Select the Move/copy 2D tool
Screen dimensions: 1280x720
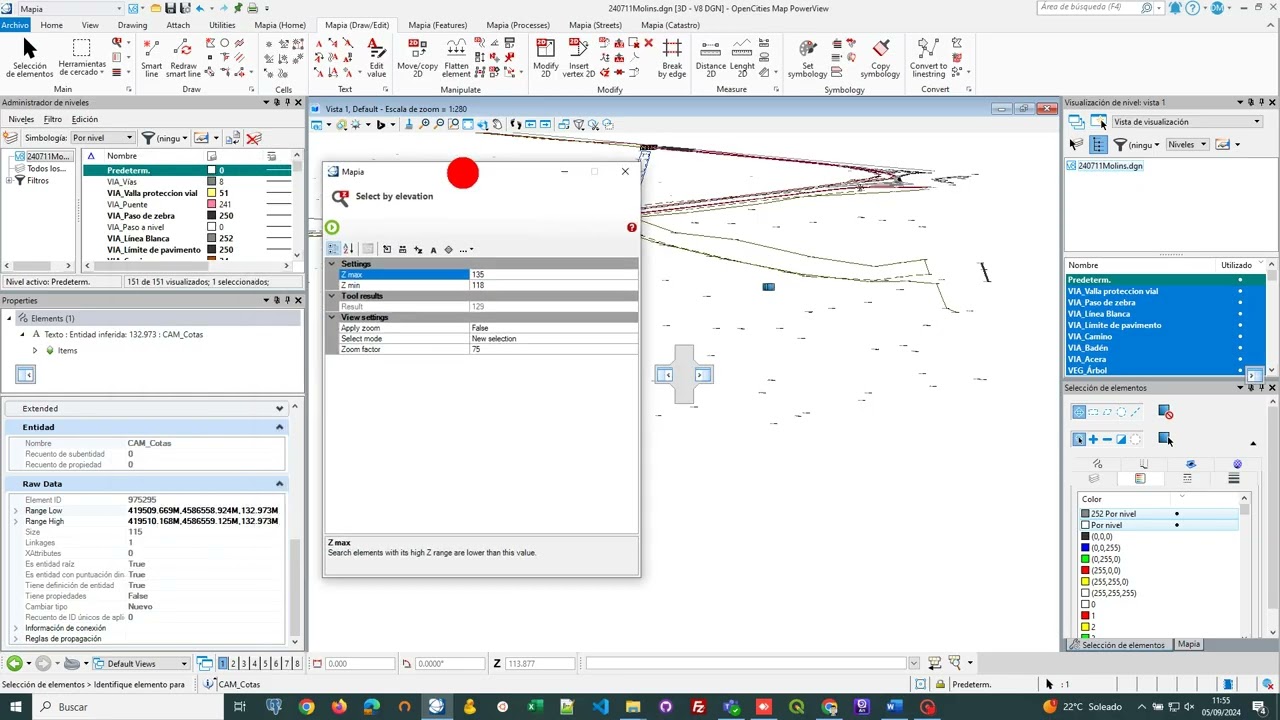click(417, 58)
